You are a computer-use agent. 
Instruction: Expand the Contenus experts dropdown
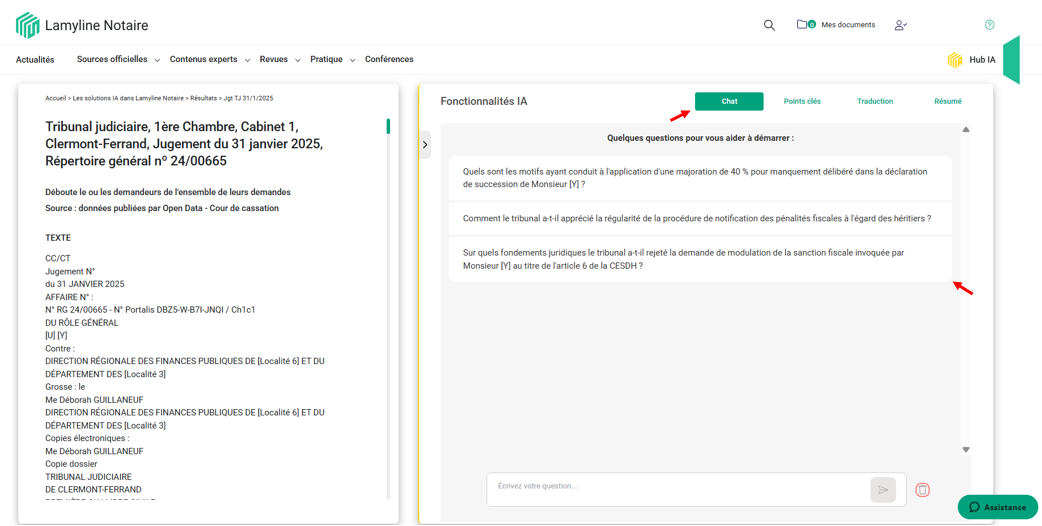pyautogui.click(x=209, y=60)
